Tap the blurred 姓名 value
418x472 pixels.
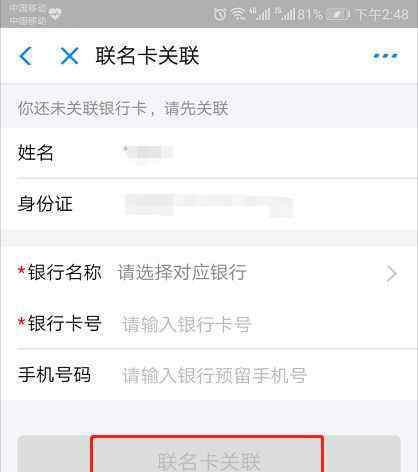coord(148,153)
